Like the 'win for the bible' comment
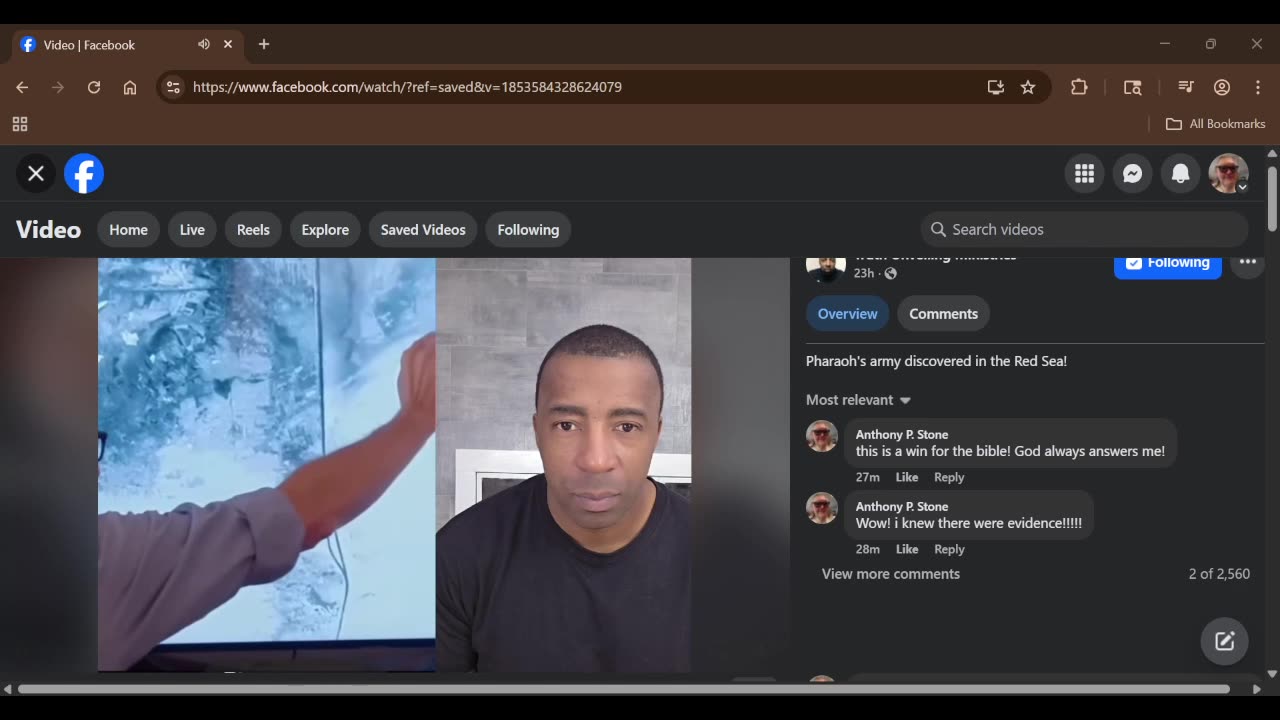Image resolution: width=1280 pixels, height=720 pixels. pos(907,477)
